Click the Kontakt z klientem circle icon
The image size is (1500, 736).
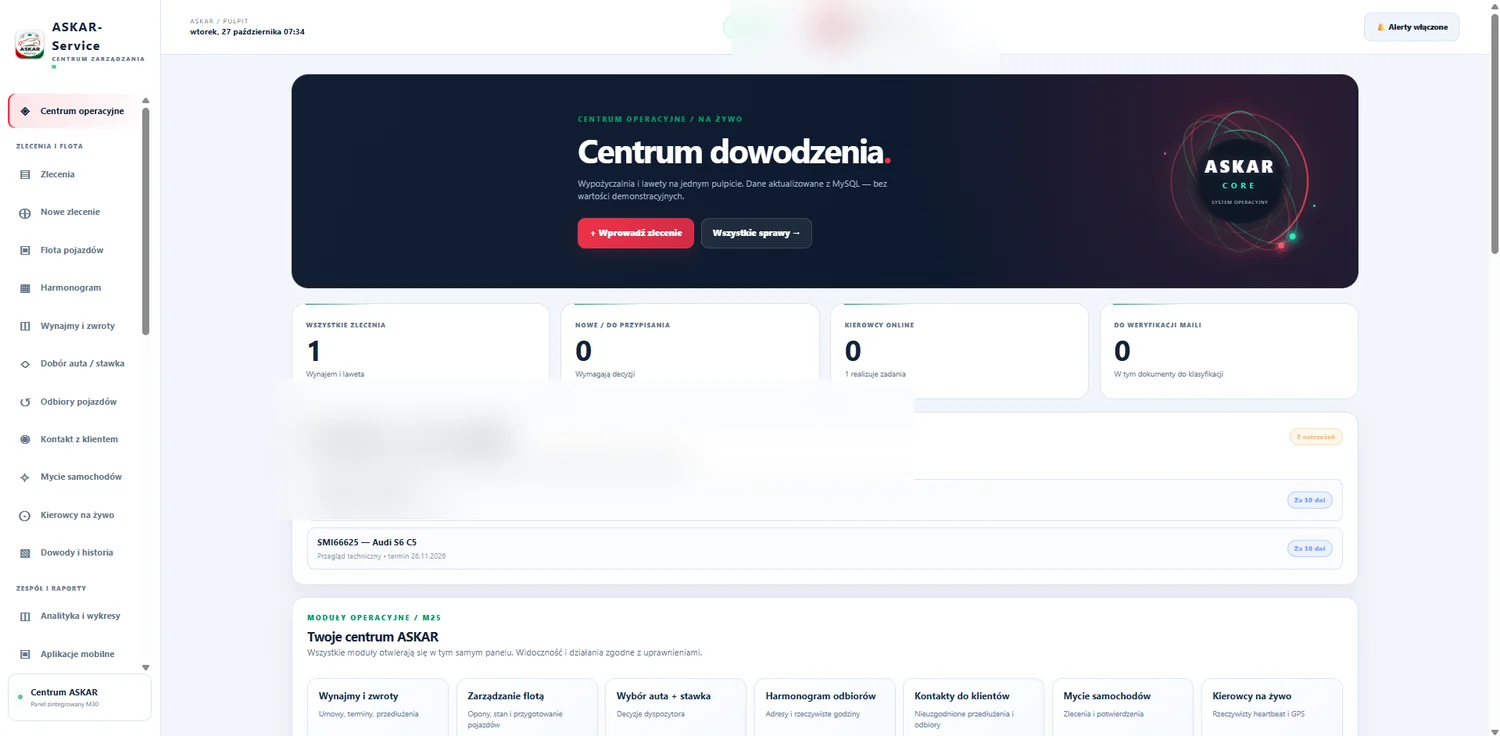pyautogui.click(x=25, y=440)
